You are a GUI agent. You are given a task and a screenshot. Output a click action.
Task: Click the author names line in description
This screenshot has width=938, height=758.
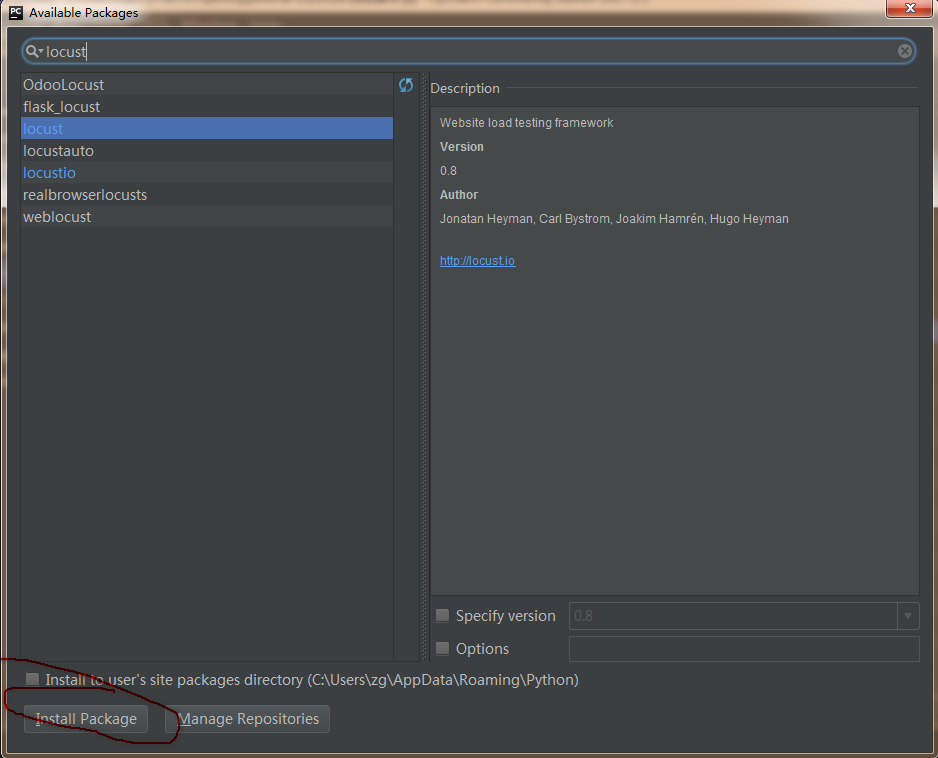pos(614,219)
